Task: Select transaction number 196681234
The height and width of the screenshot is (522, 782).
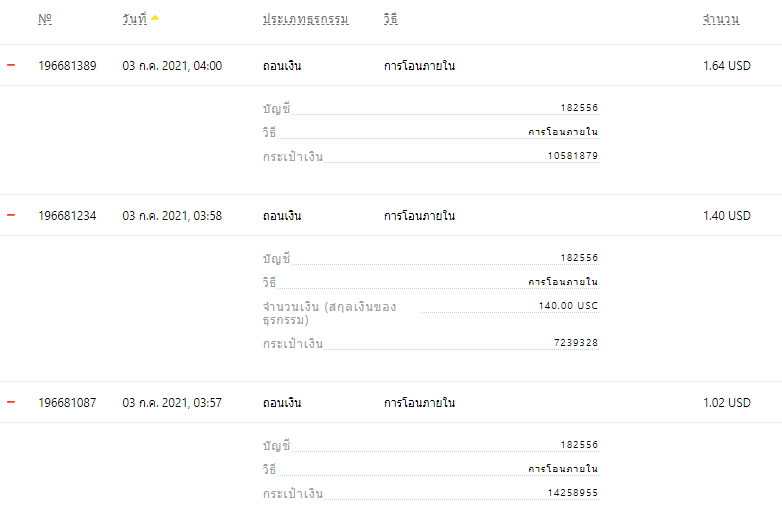Action: pyautogui.click(x=67, y=216)
